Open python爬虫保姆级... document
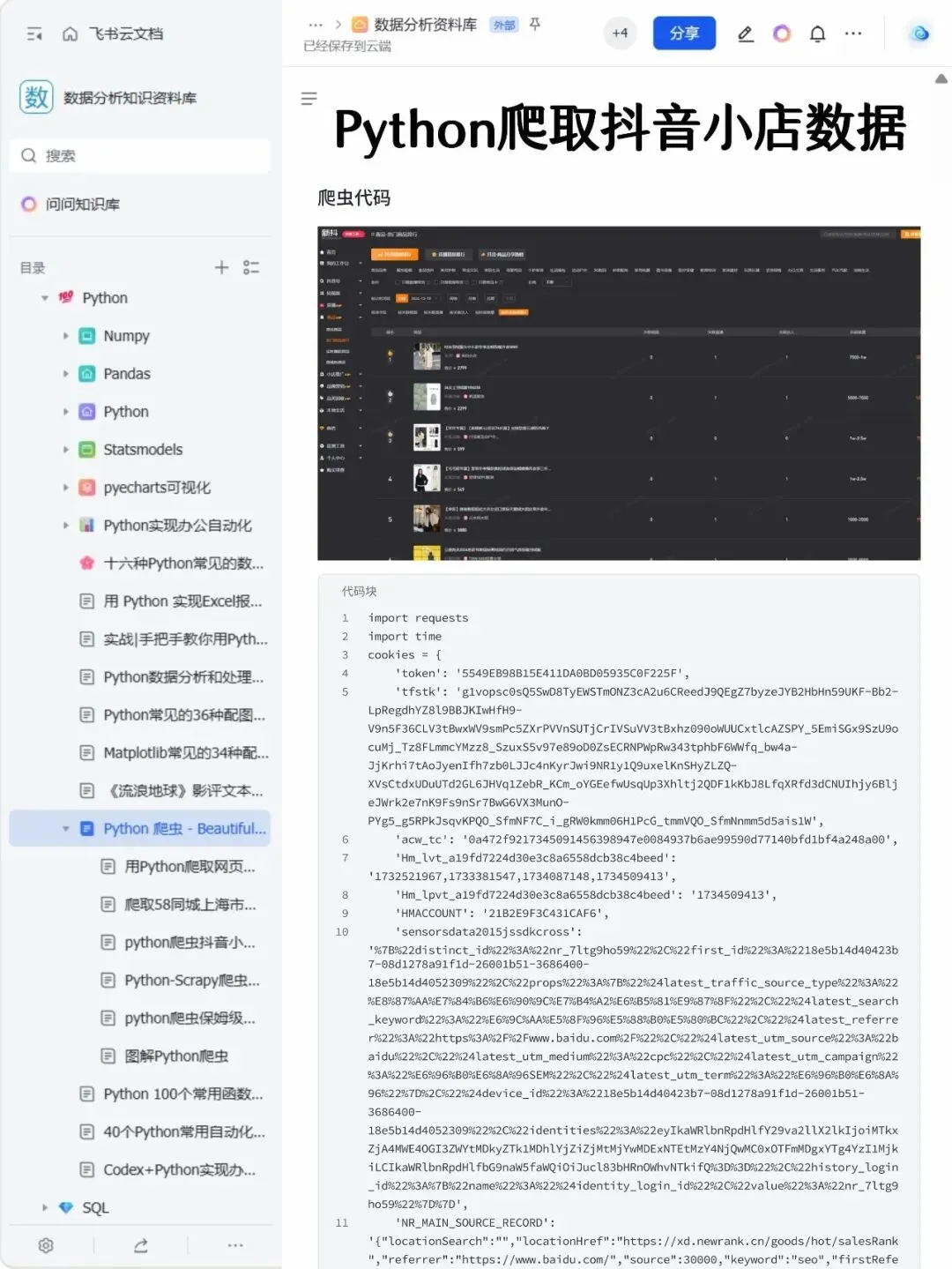Screen dimensions: 952x1269 [x=190, y=1019]
